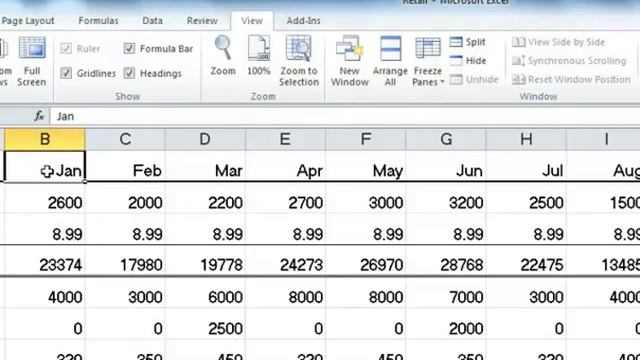Viewport: 640px width, 360px height.
Task: Open the Review tab
Action: pyautogui.click(x=202, y=21)
